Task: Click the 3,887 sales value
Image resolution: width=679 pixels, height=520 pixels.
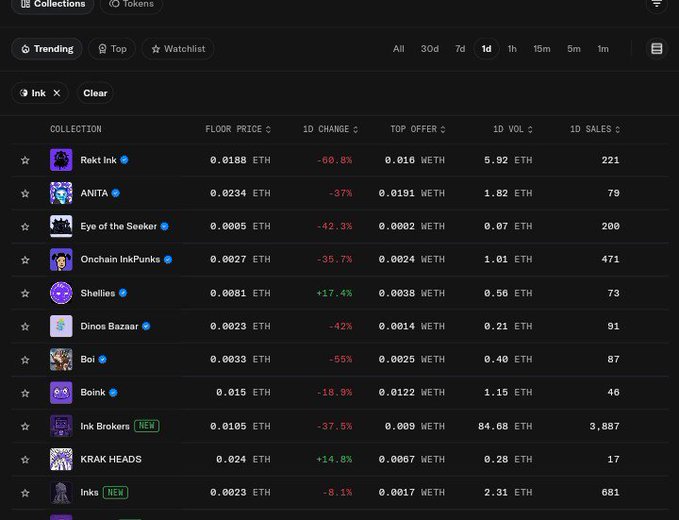Action: pyautogui.click(x=605, y=426)
